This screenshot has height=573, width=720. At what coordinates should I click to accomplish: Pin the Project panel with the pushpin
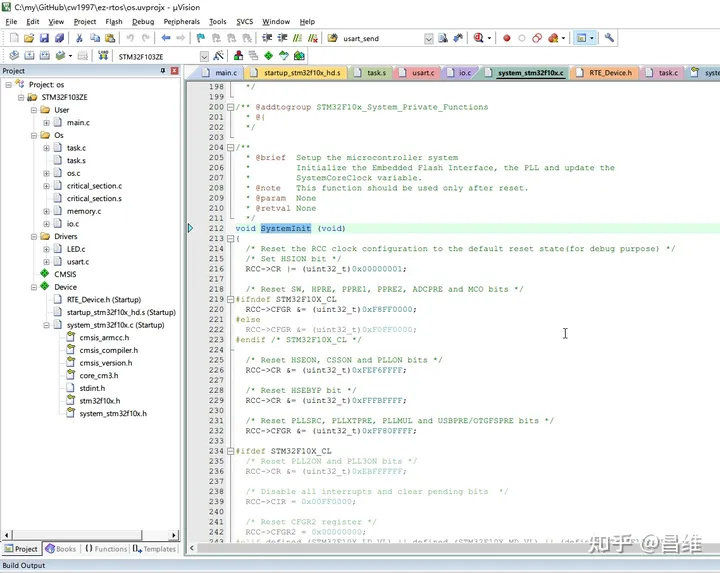(x=163, y=71)
